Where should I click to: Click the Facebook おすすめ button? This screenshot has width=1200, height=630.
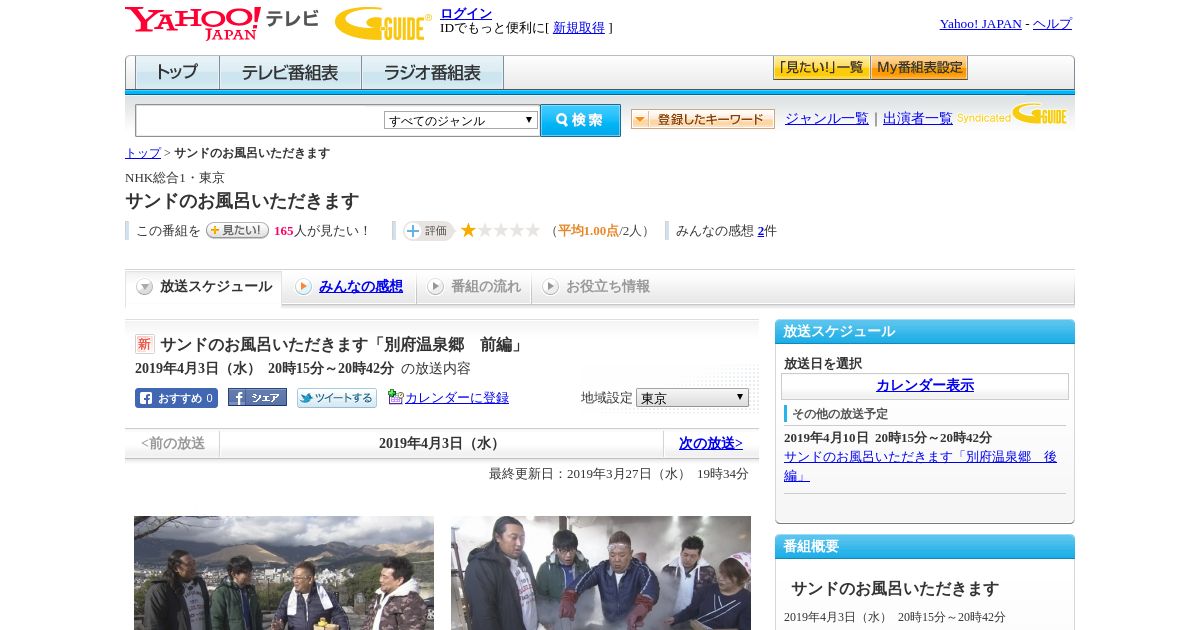pos(176,398)
